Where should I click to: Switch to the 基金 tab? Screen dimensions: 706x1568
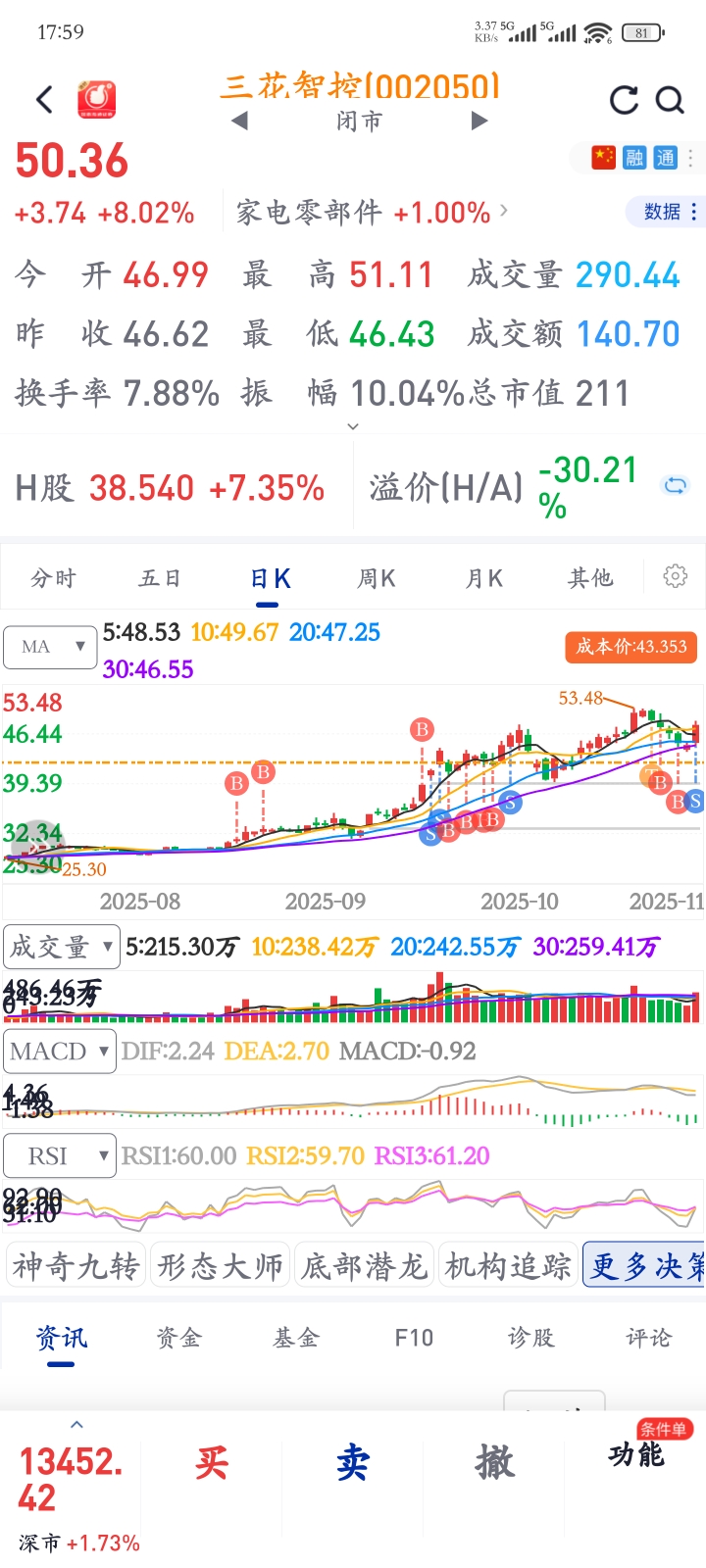tap(296, 1339)
